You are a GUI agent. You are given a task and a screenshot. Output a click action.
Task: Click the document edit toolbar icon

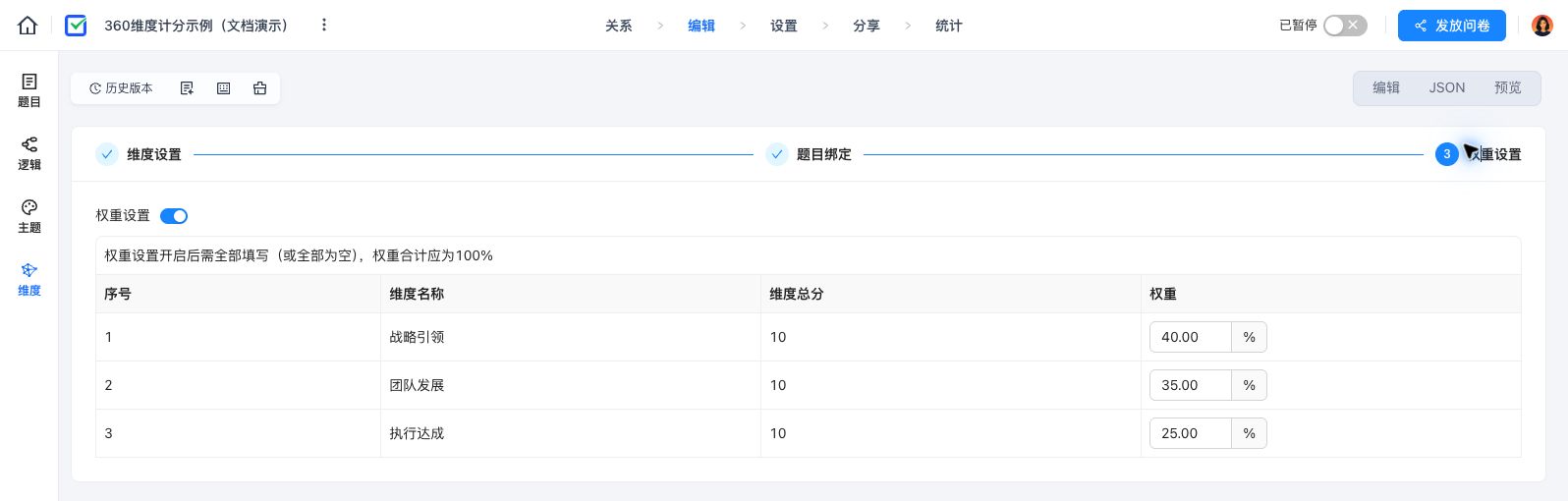pyautogui.click(x=187, y=88)
